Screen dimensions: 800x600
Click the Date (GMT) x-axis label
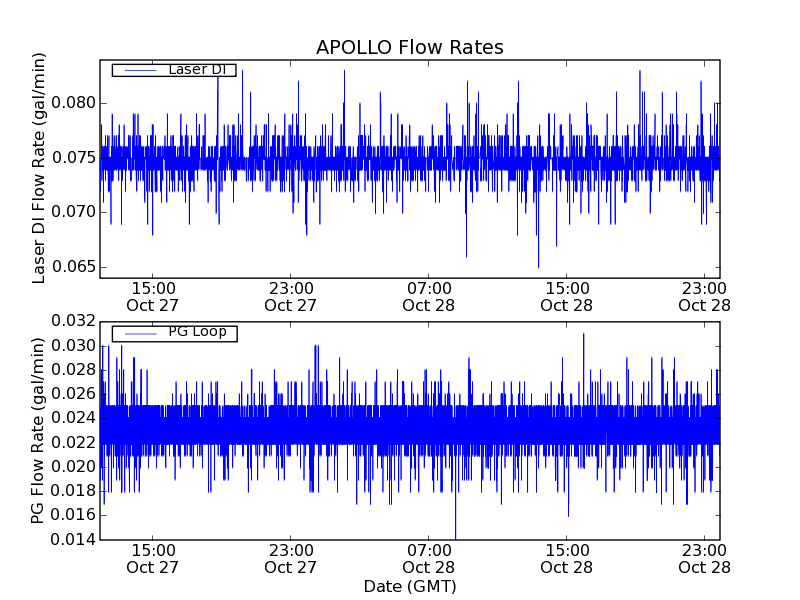click(x=409, y=586)
